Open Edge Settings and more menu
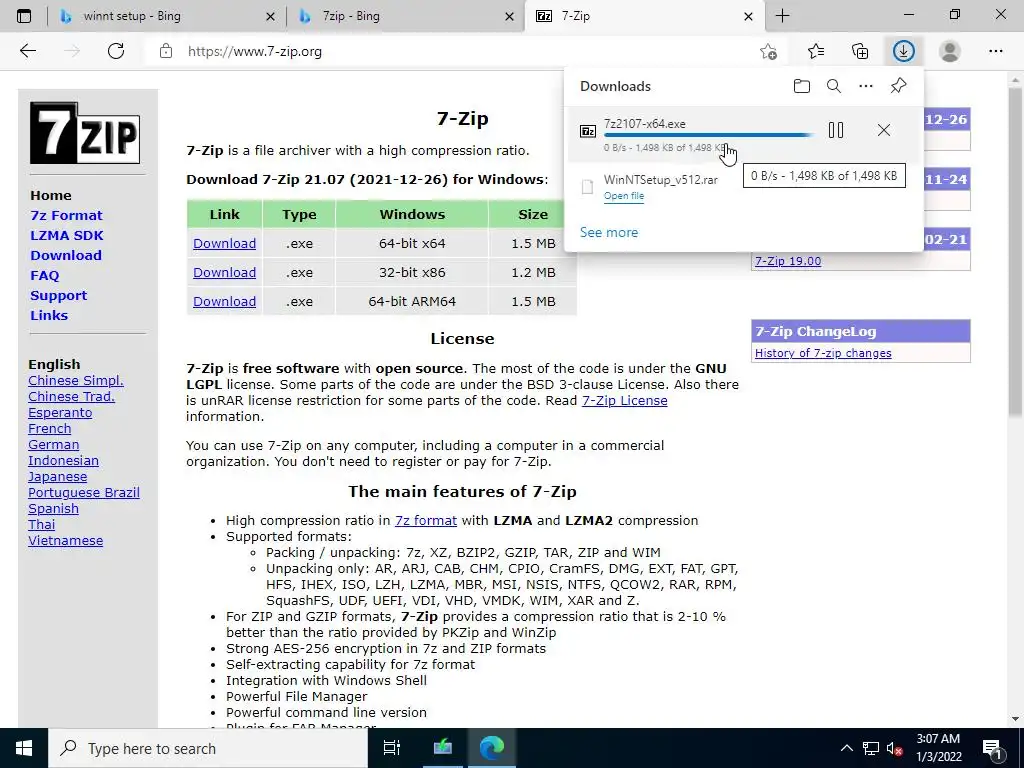The height and width of the screenshot is (768, 1024). pos(995,51)
